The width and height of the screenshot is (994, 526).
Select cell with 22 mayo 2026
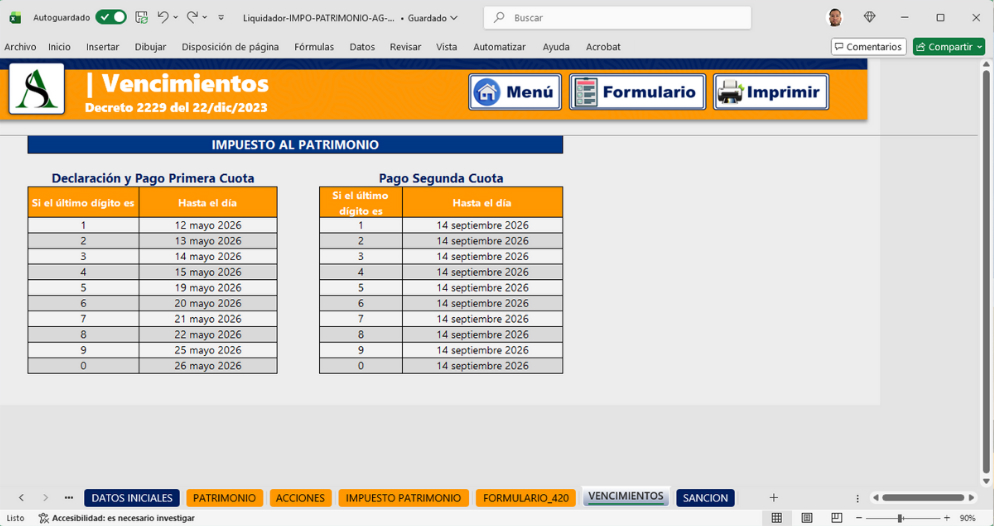tap(208, 335)
